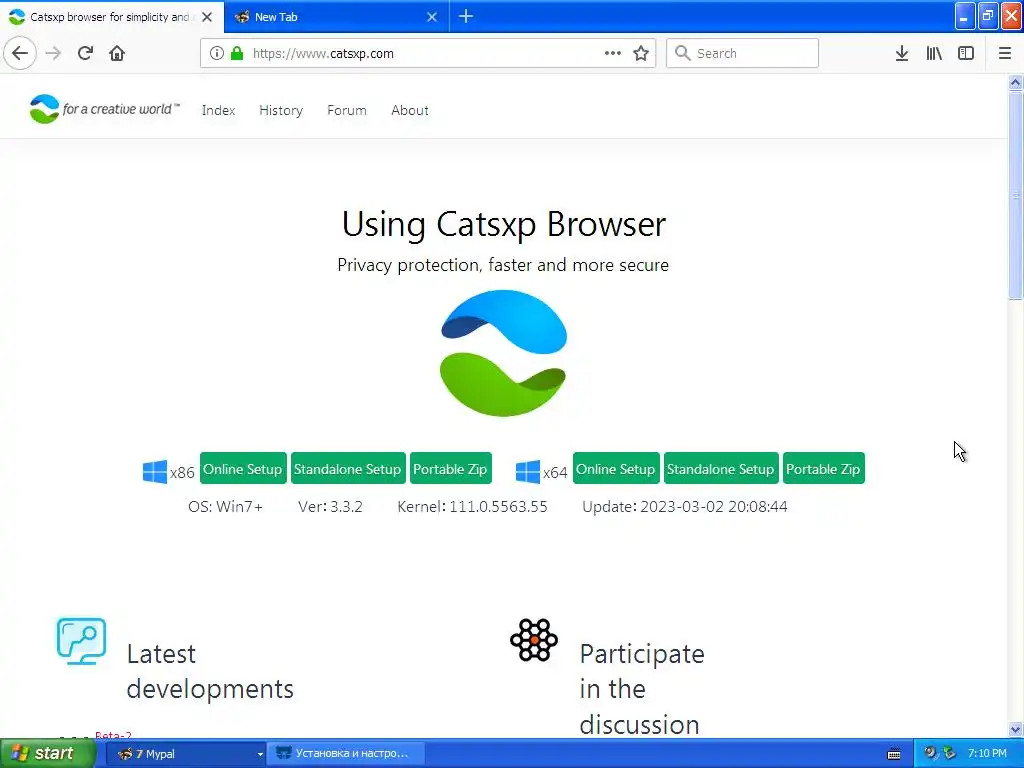Click the Update: 2023-03-02 20:08:44 text
Screen dimensions: 1024x768
[x=684, y=507]
